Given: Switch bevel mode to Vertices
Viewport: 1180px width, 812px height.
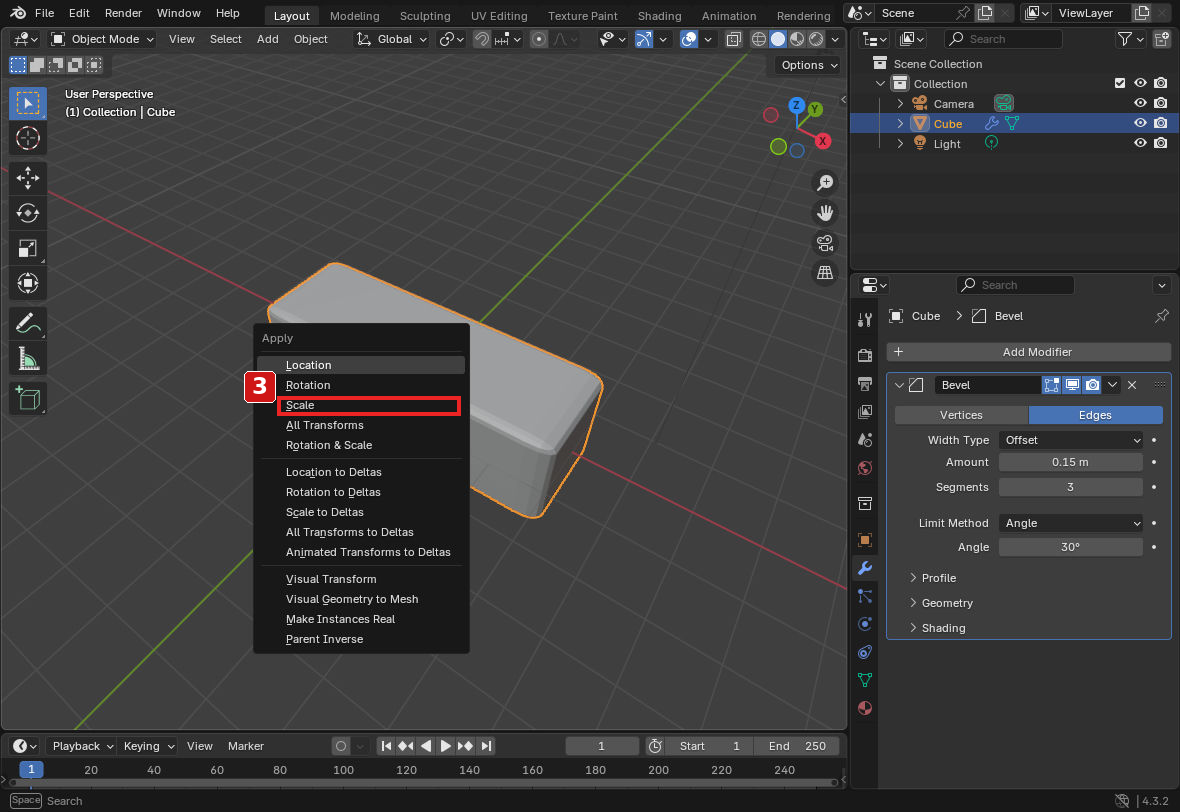Looking at the screenshot, I should (x=961, y=415).
